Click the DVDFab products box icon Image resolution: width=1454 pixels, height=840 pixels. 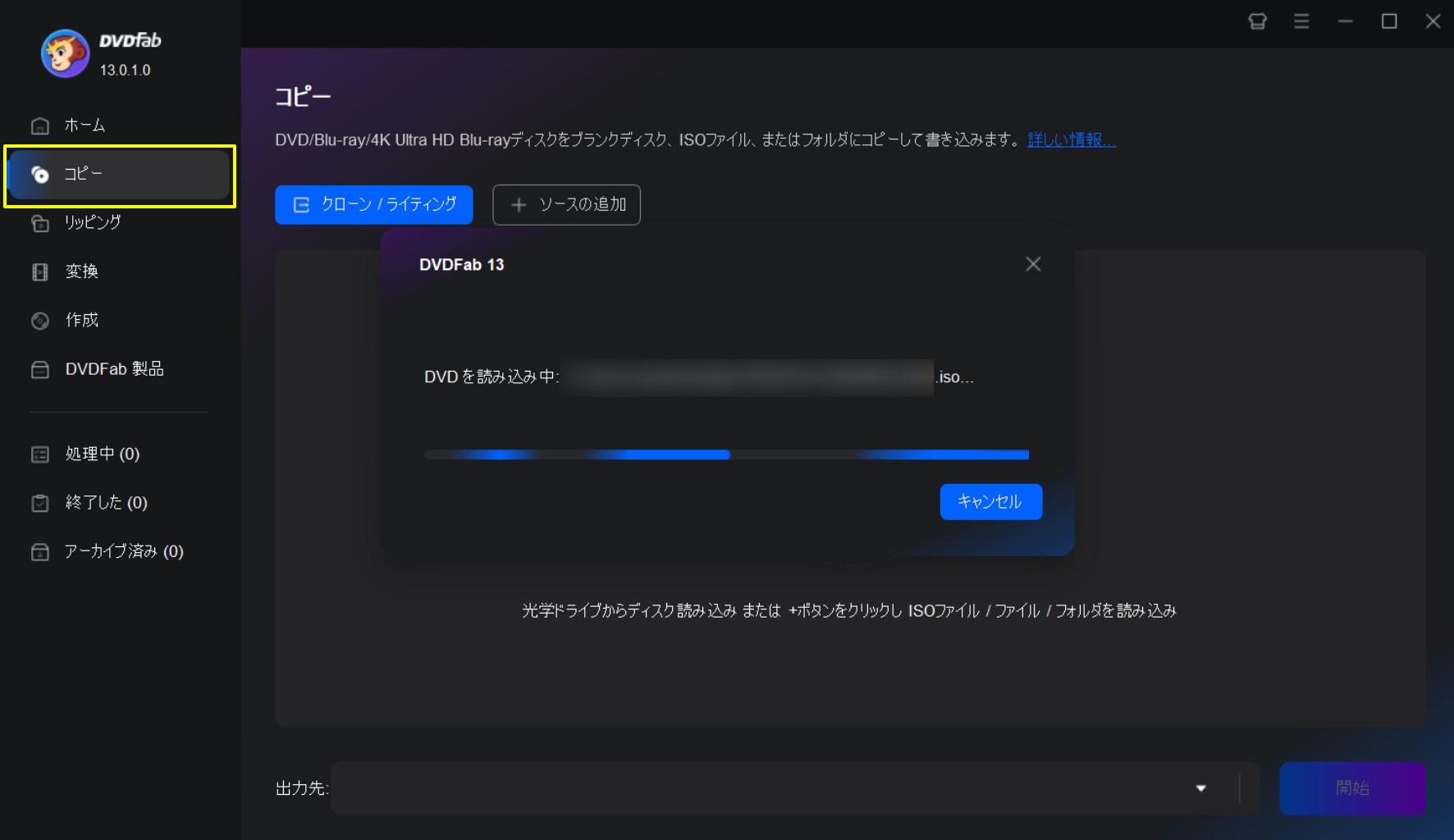point(40,370)
